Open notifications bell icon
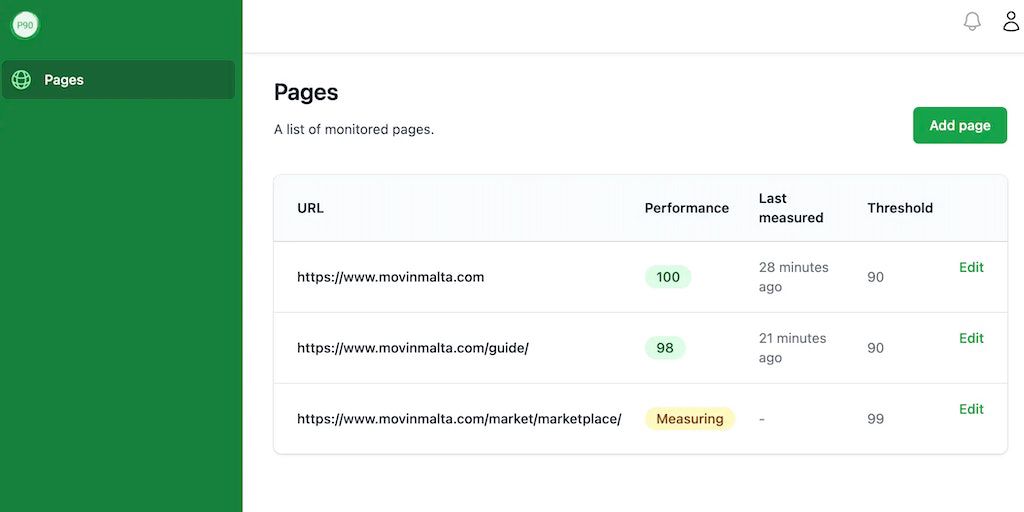This screenshot has height=512, width=1024. click(x=972, y=22)
